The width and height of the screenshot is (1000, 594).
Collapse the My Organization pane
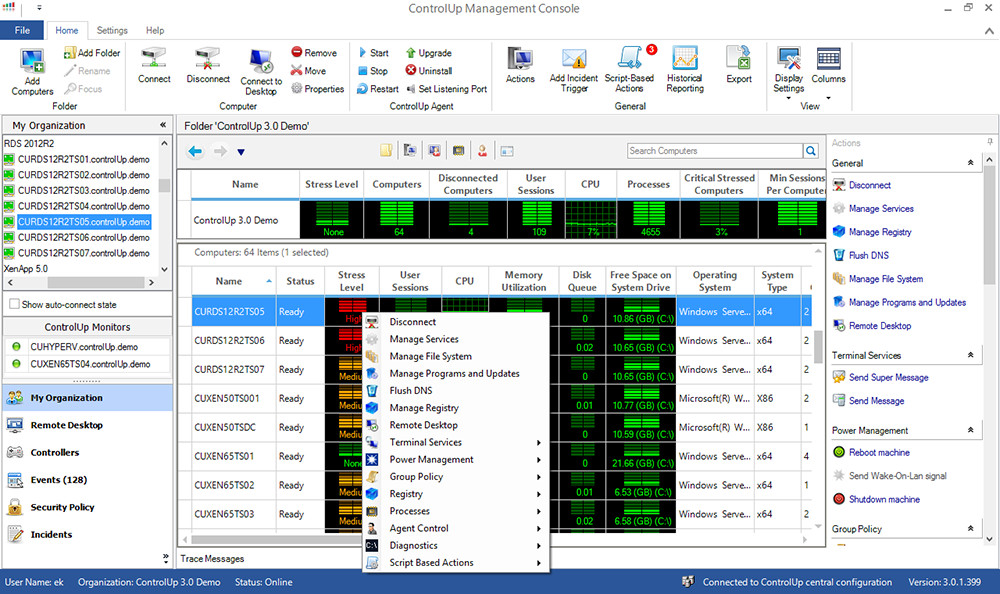(x=163, y=125)
